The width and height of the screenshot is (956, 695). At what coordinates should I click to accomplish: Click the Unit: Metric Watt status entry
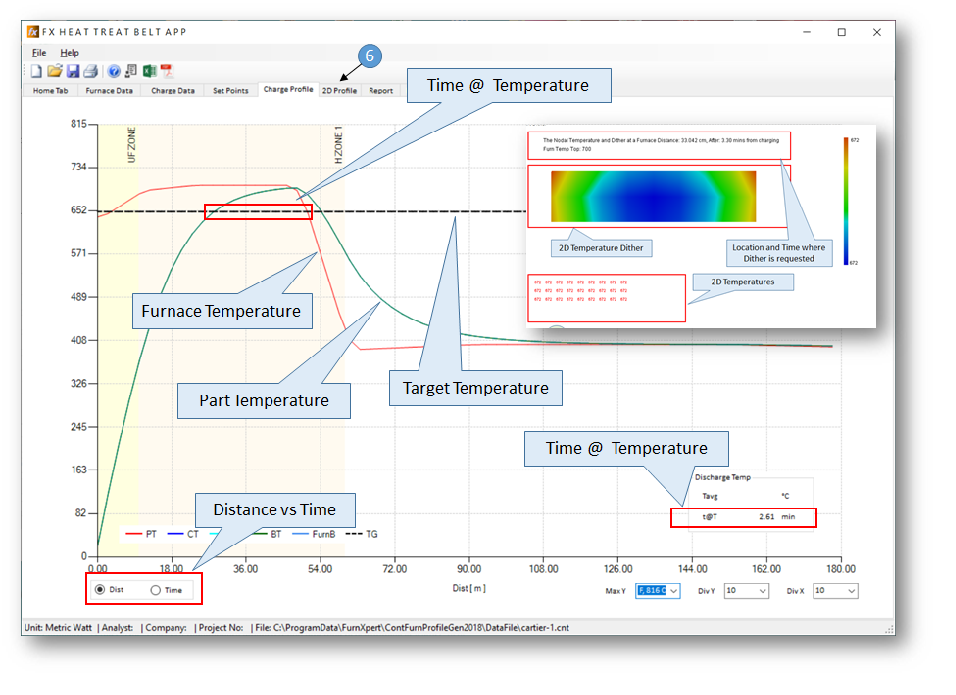(58, 628)
